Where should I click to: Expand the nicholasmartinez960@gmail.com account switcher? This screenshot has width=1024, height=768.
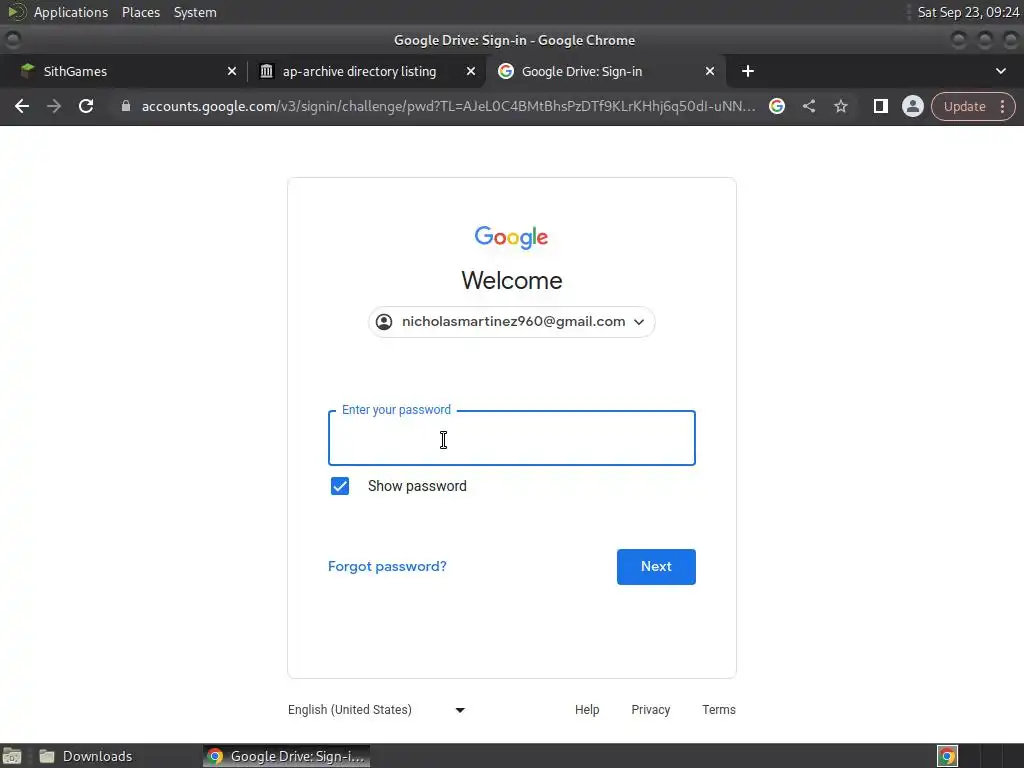click(511, 322)
